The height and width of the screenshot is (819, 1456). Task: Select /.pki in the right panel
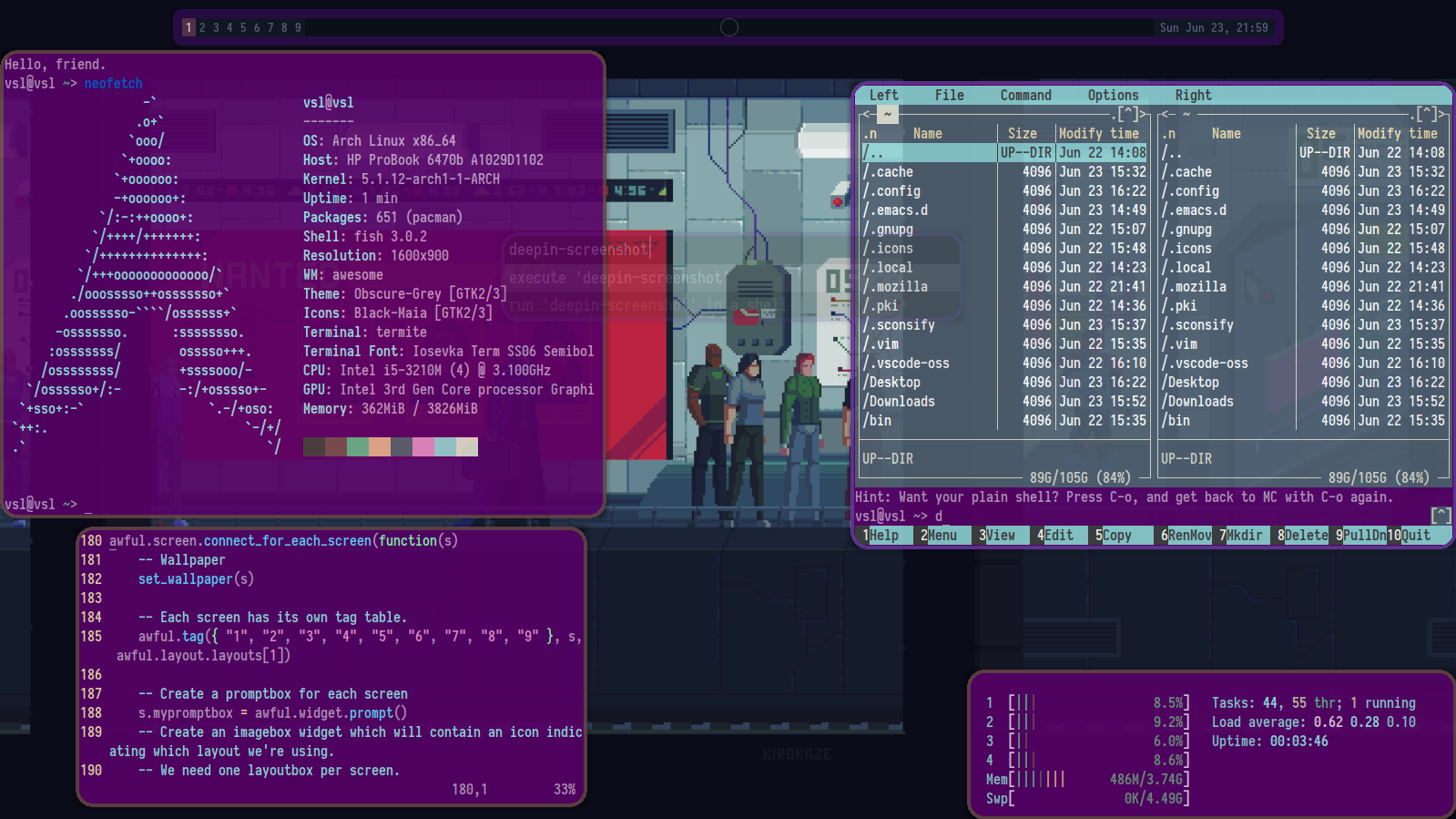pyautogui.click(x=1303, y=305)
